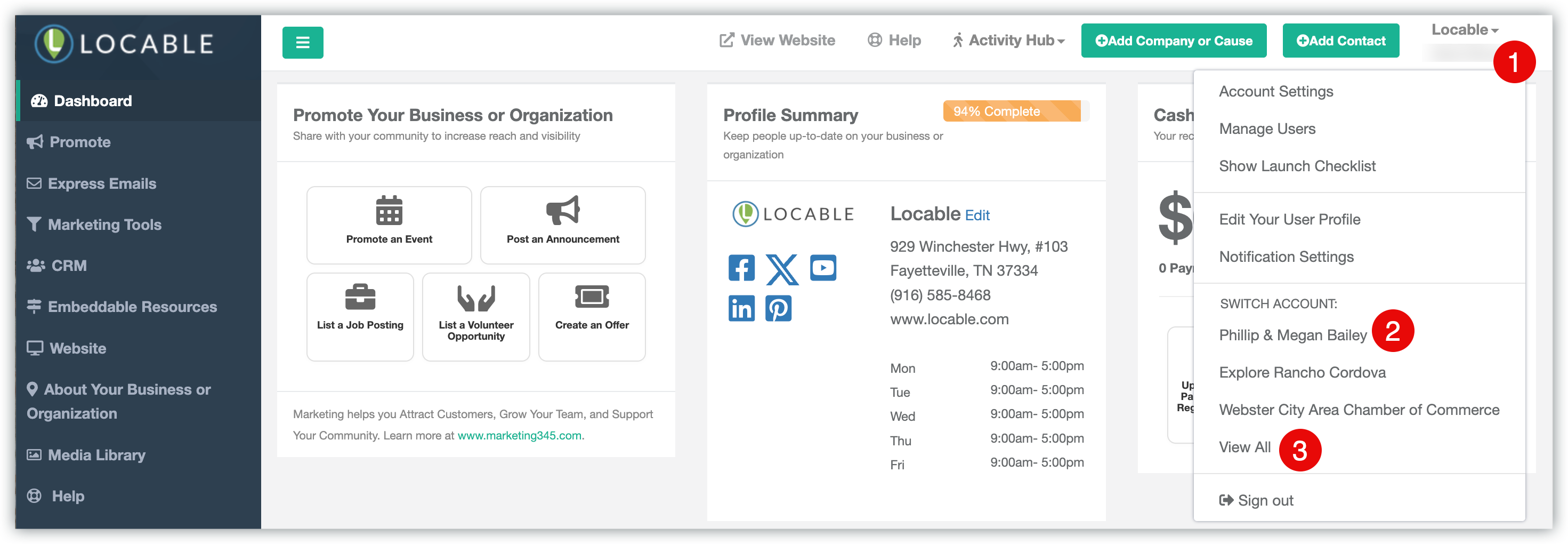Click the www.locable.com website text
Image resolution: width=1568 pixels, height=544 pixels.
point(949,319)
